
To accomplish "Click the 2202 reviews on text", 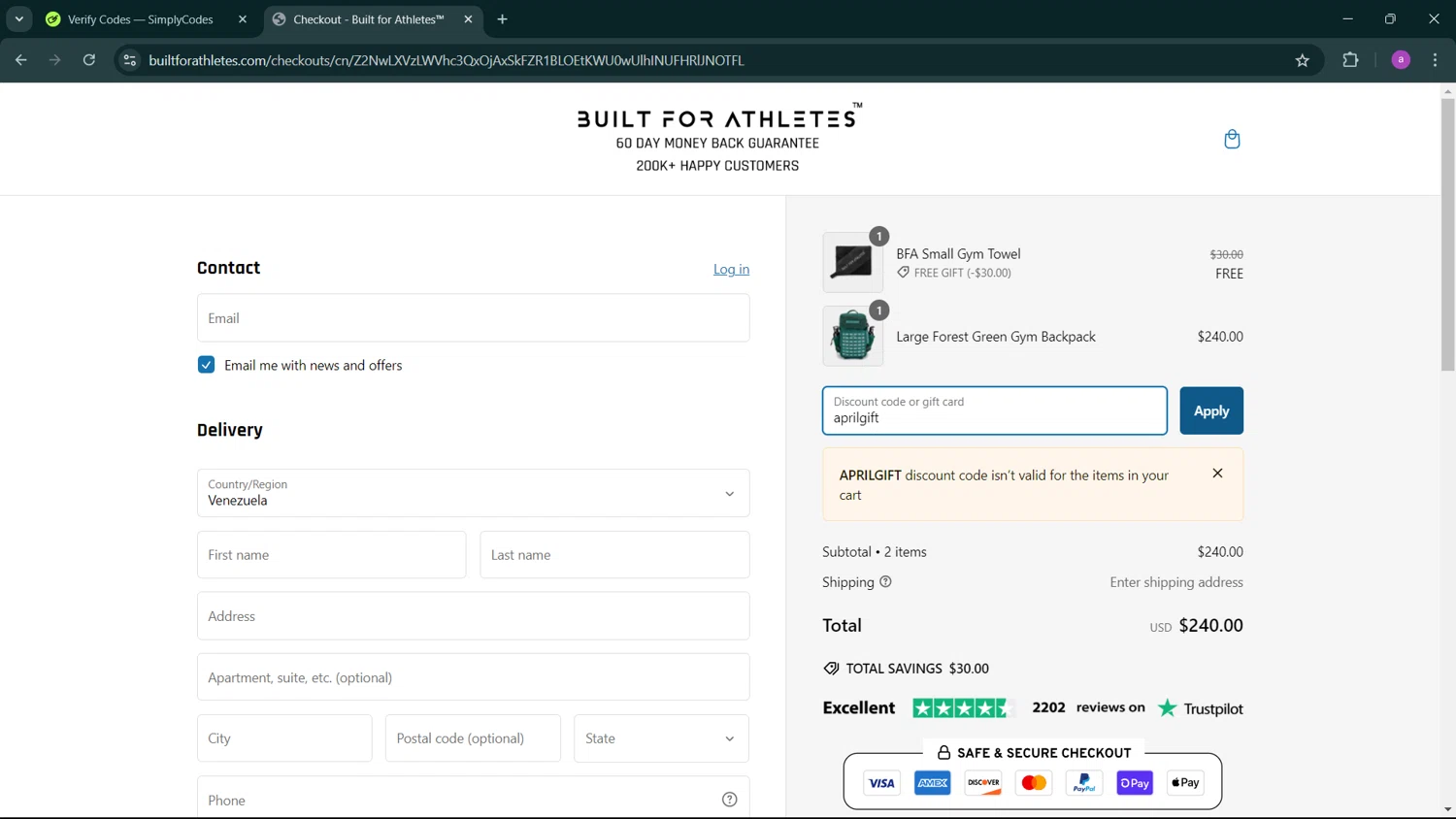I will 1088,707.
